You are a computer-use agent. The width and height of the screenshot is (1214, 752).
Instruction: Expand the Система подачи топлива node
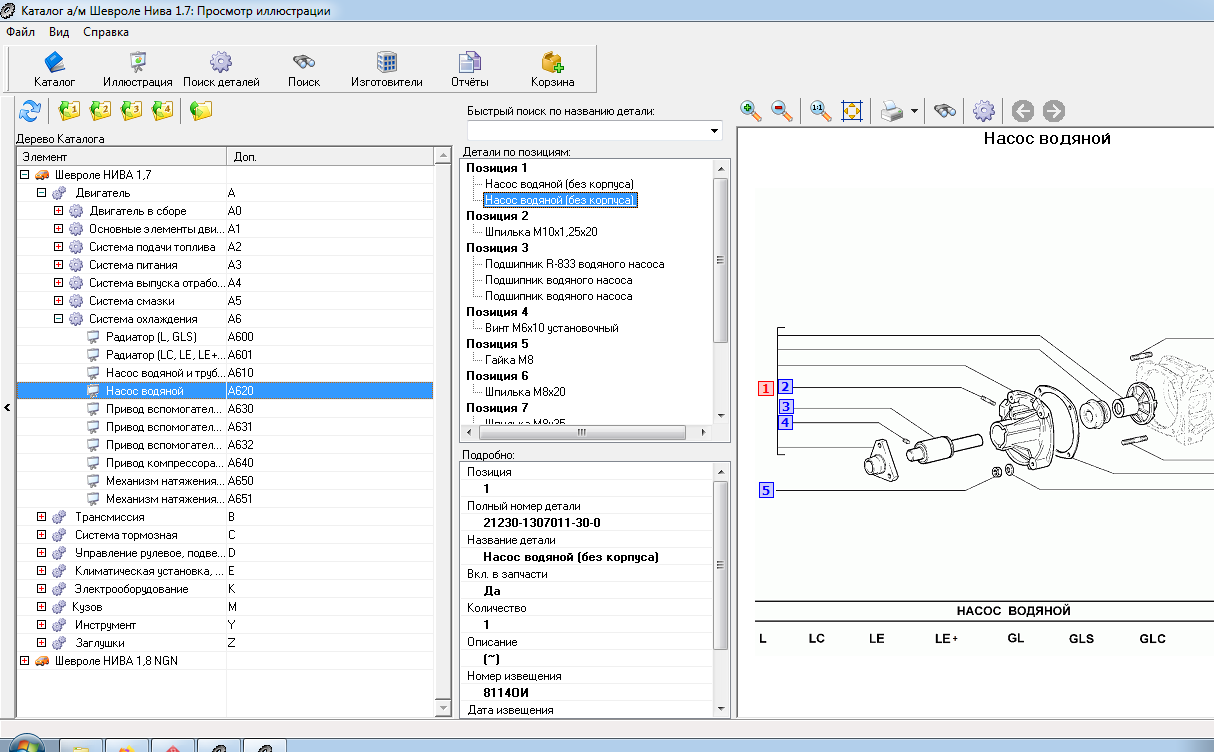(x=58, y=247)
